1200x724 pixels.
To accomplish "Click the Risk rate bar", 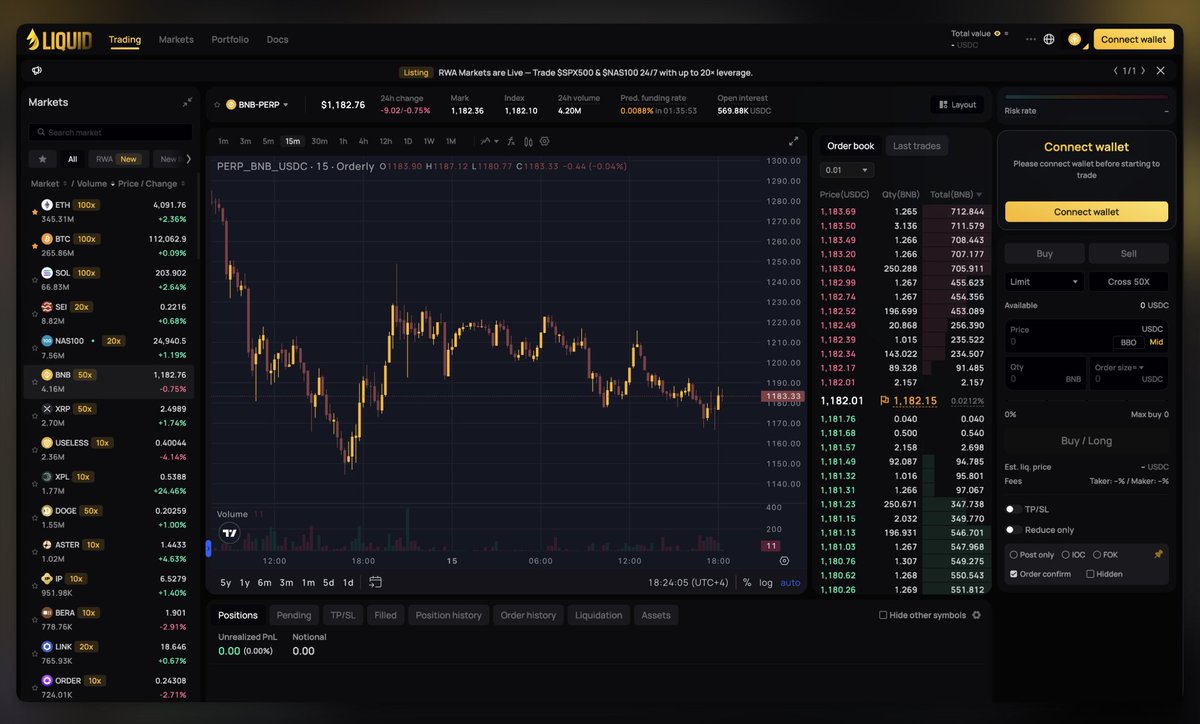I will (x=1086, y=97).
